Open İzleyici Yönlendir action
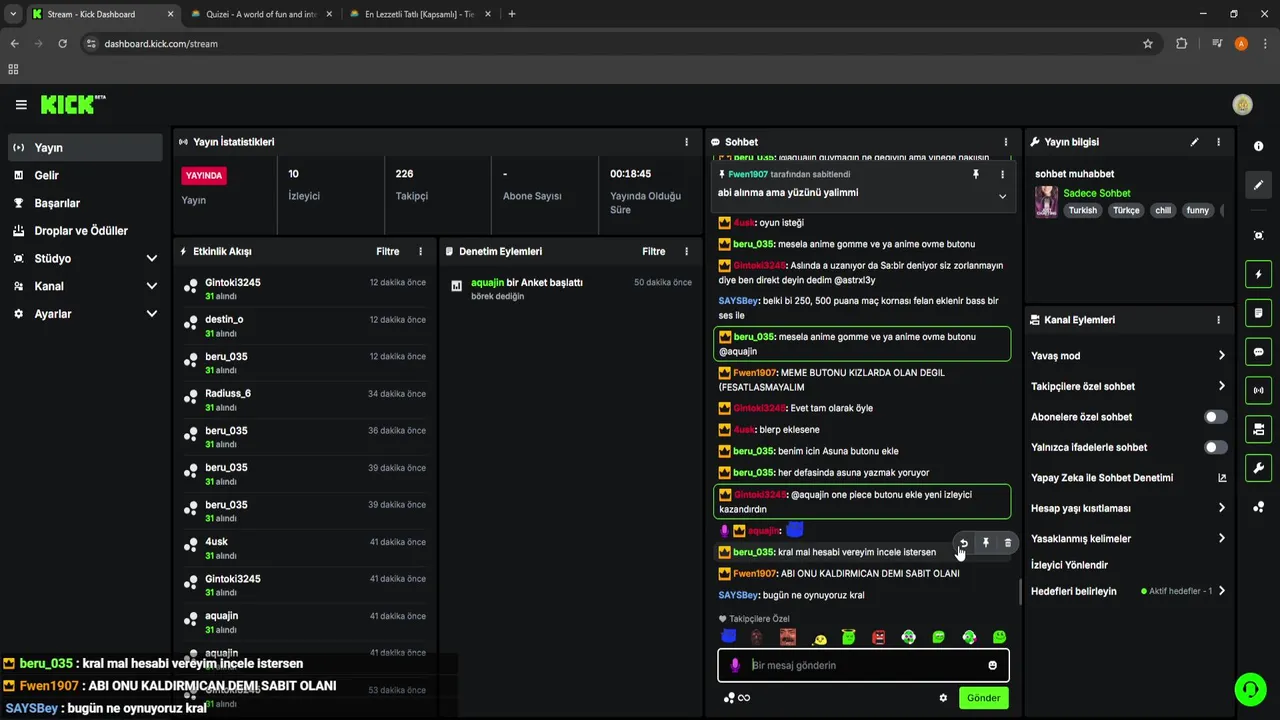The height and width of the screenshot is (720, 1280). (1069, 565)
